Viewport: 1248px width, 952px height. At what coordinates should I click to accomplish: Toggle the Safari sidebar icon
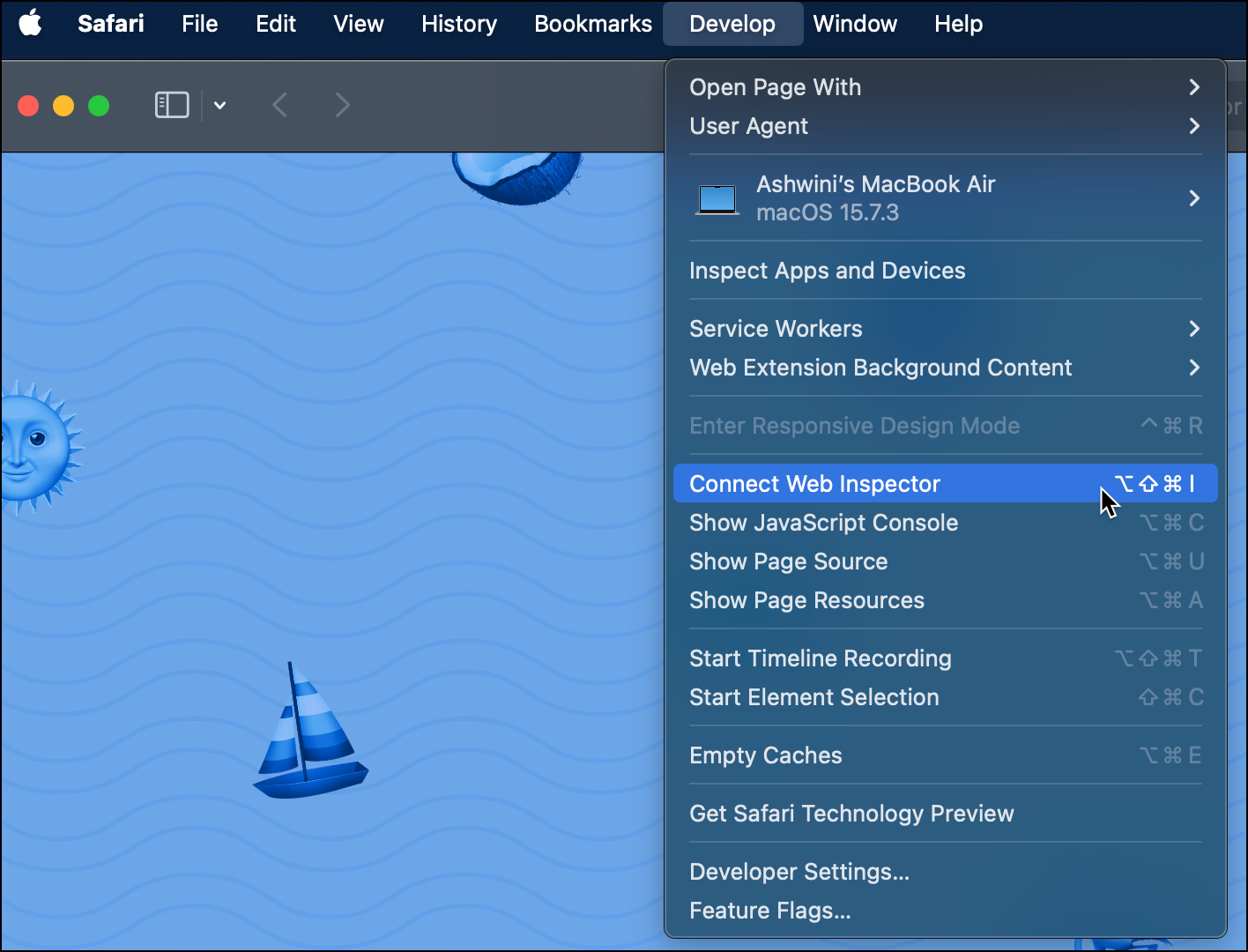[x=172, y=106]
